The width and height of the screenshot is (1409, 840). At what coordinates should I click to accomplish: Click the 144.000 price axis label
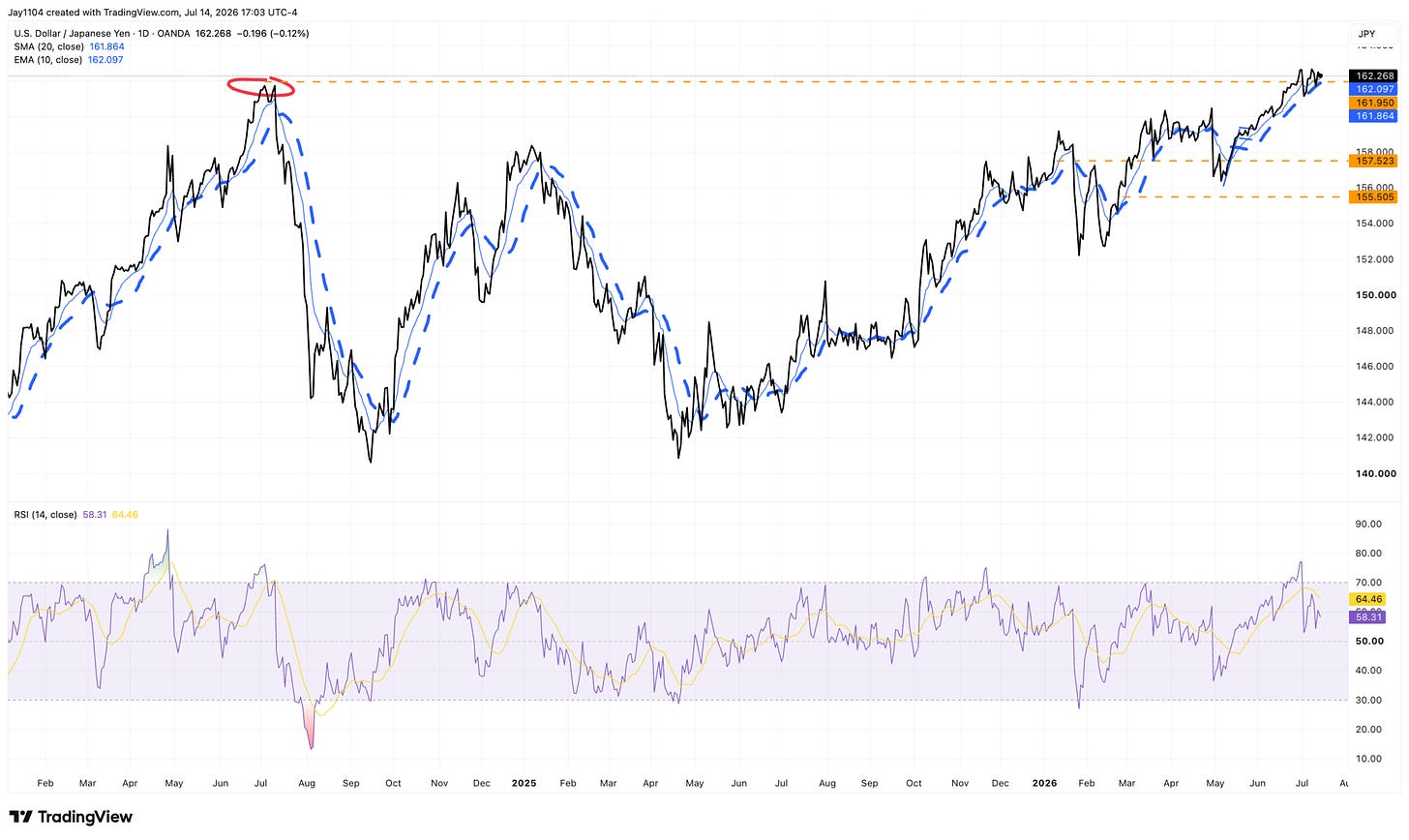[1376, 402]
